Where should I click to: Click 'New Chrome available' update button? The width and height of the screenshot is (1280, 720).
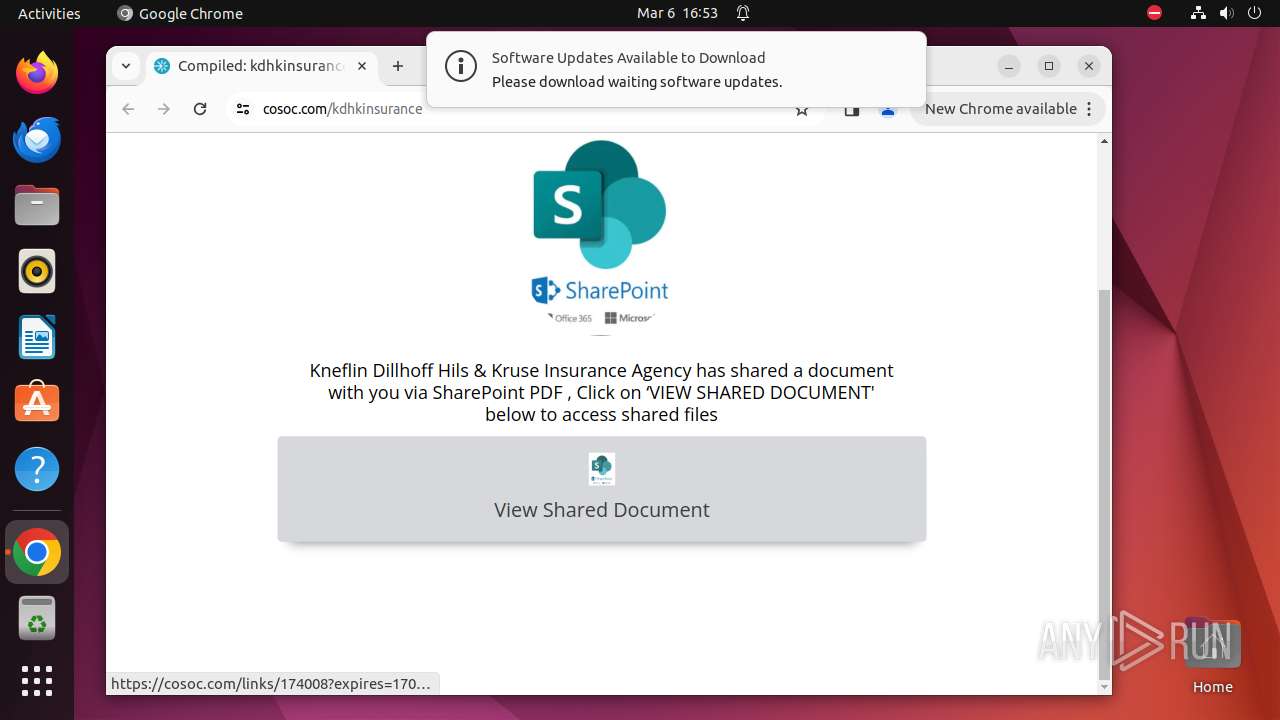[x=1000, y=109]
